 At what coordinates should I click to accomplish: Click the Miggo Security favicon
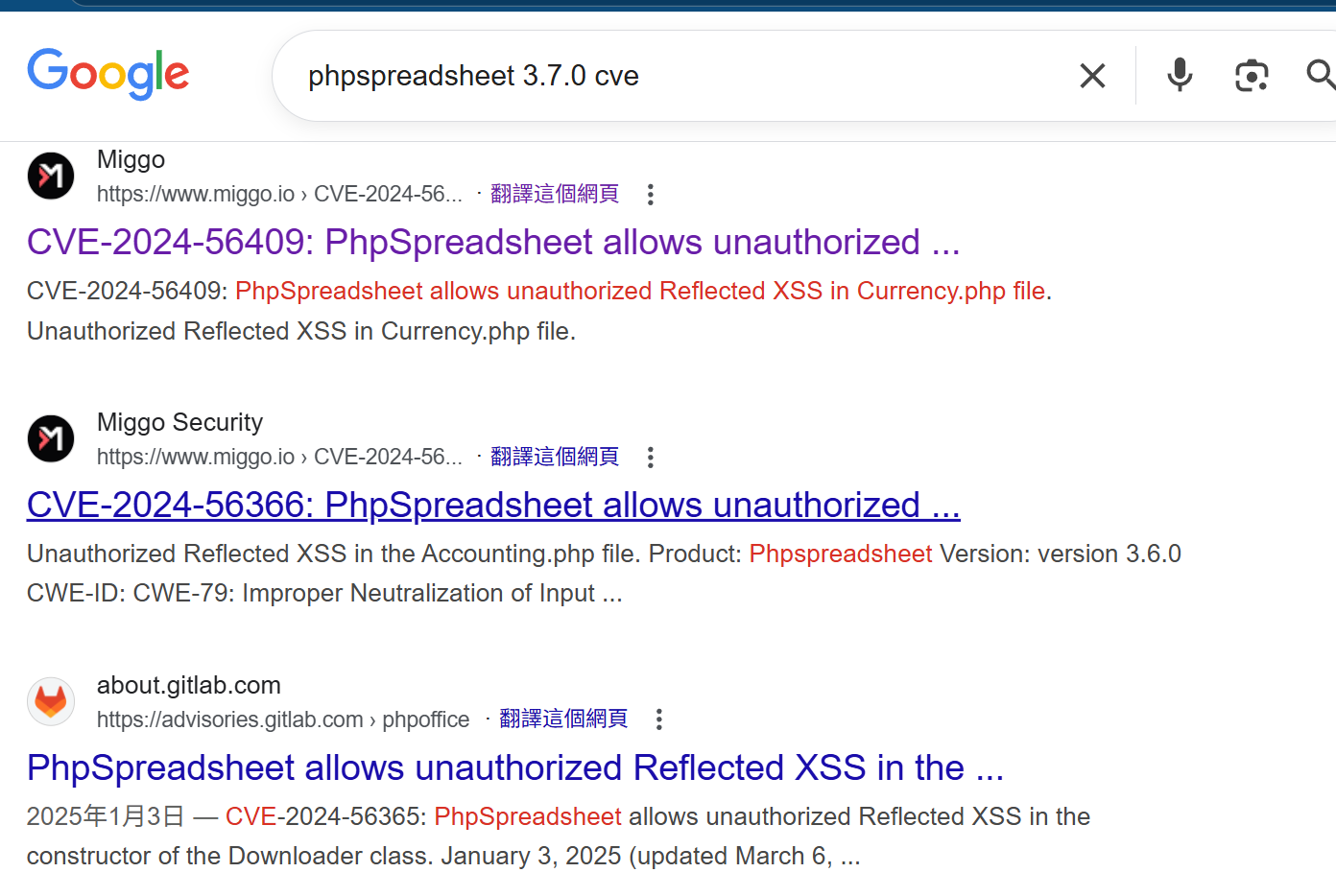51,438
